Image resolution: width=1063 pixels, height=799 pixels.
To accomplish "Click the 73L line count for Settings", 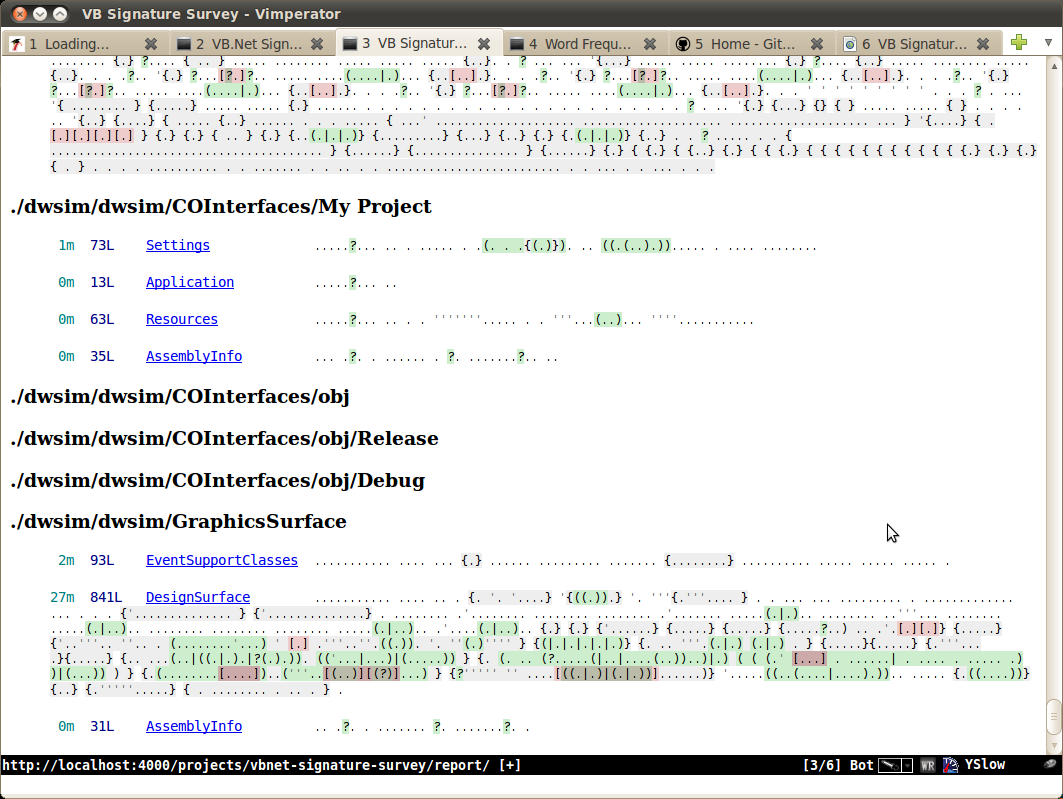I will (x=102, y=245).
